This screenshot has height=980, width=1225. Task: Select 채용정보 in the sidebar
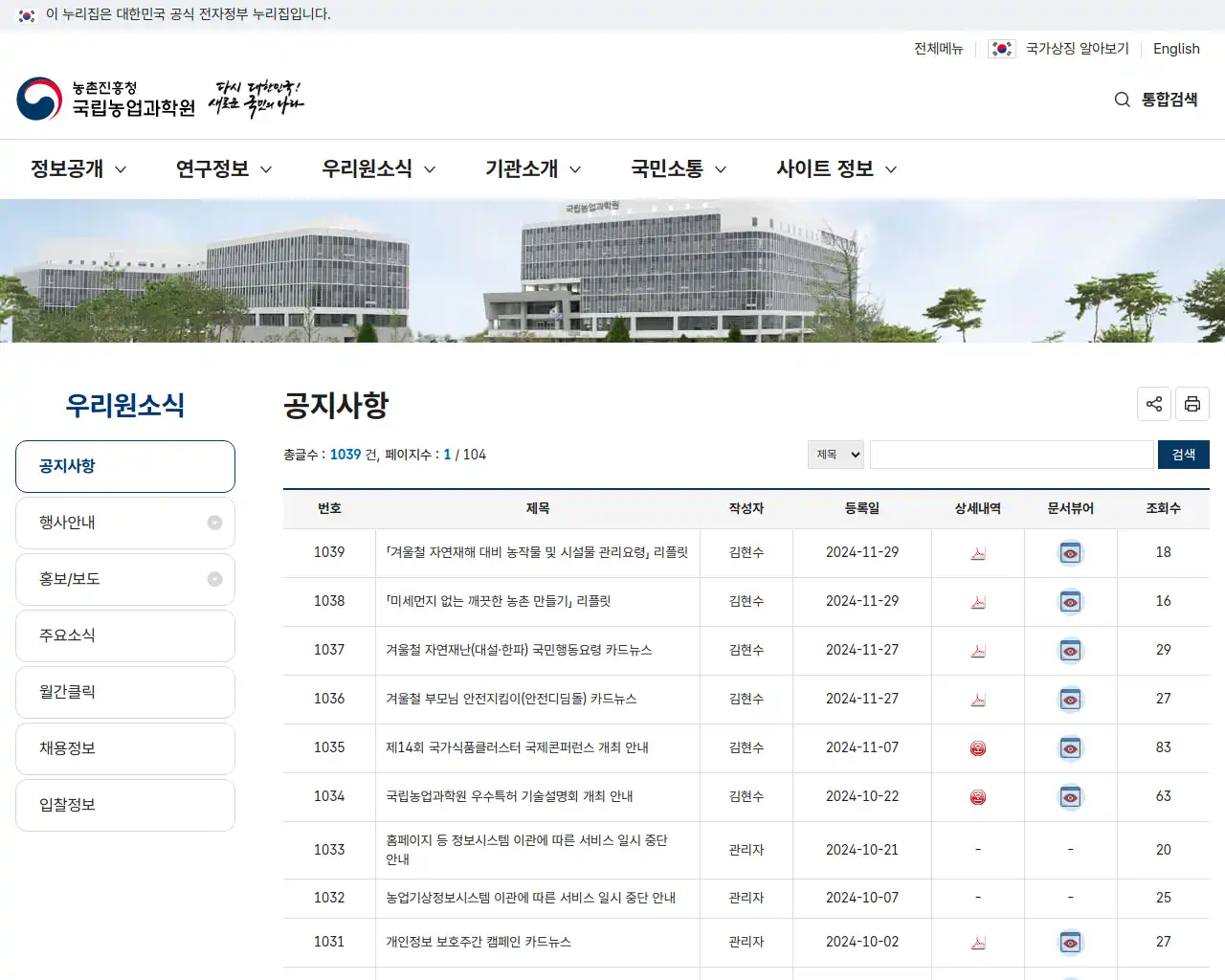(x=125, y=748)
